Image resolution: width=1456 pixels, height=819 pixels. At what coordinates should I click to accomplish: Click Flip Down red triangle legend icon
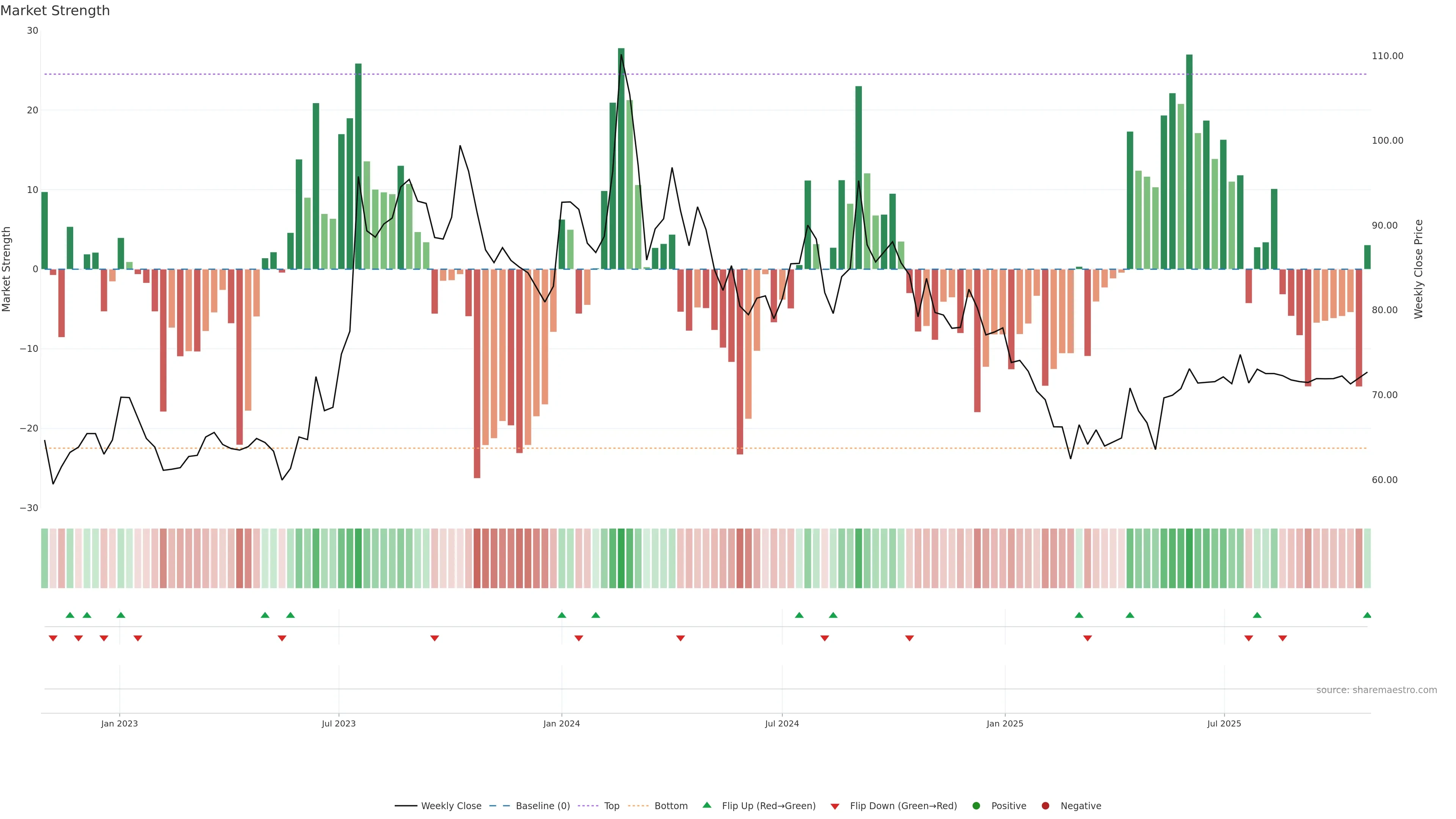pos(835,806)
